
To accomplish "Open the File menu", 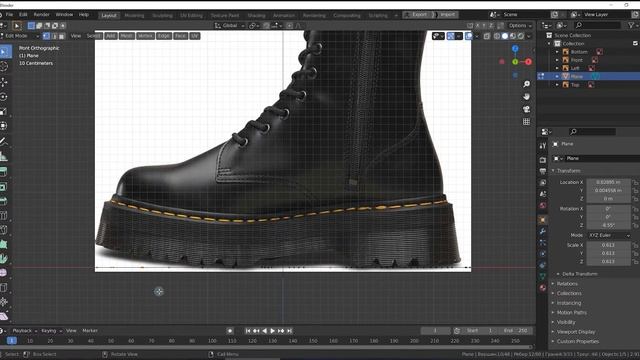I will (x=9, y=15).
